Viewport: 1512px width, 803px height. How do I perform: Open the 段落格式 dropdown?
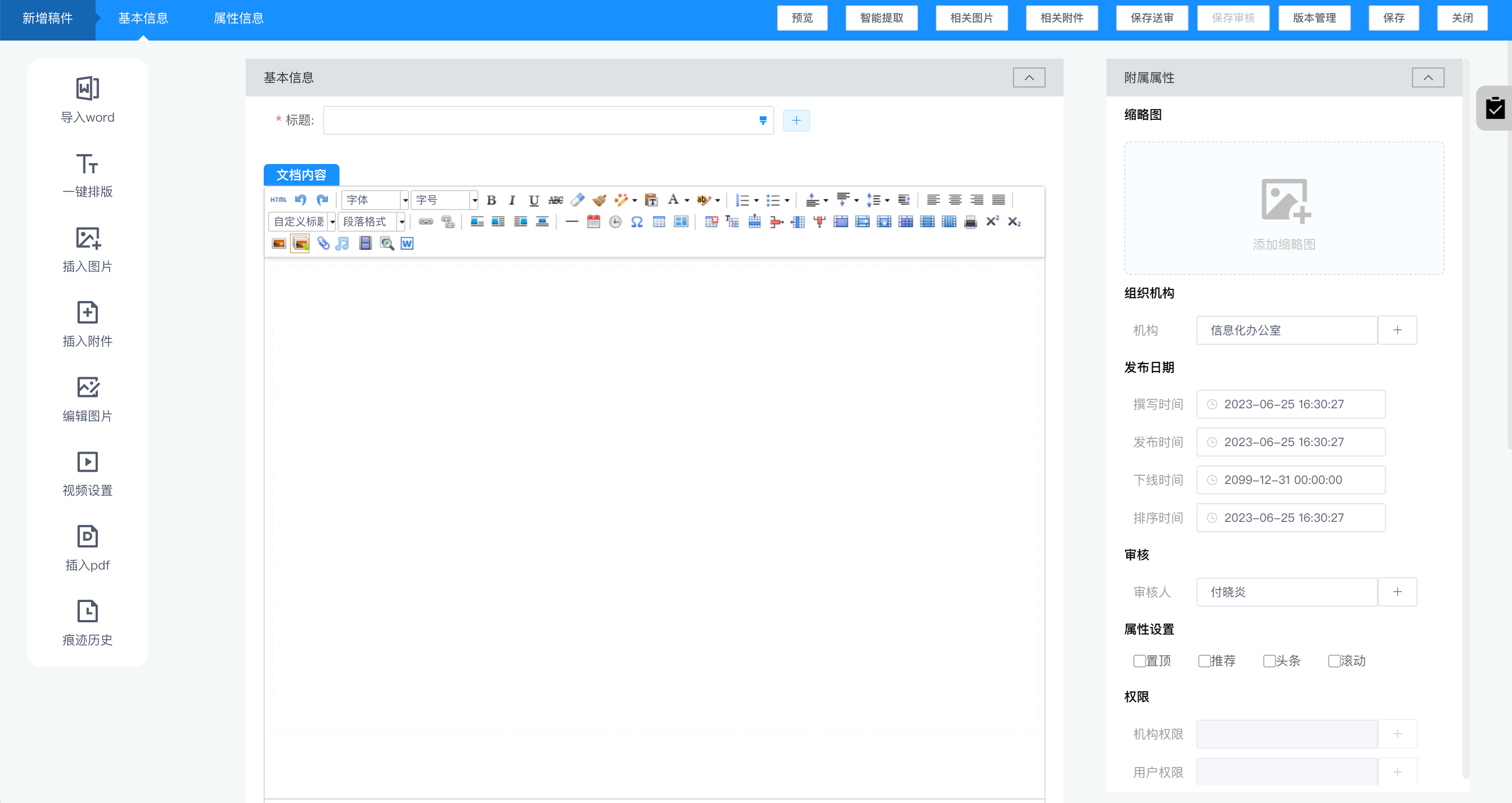tap(372, 222)
